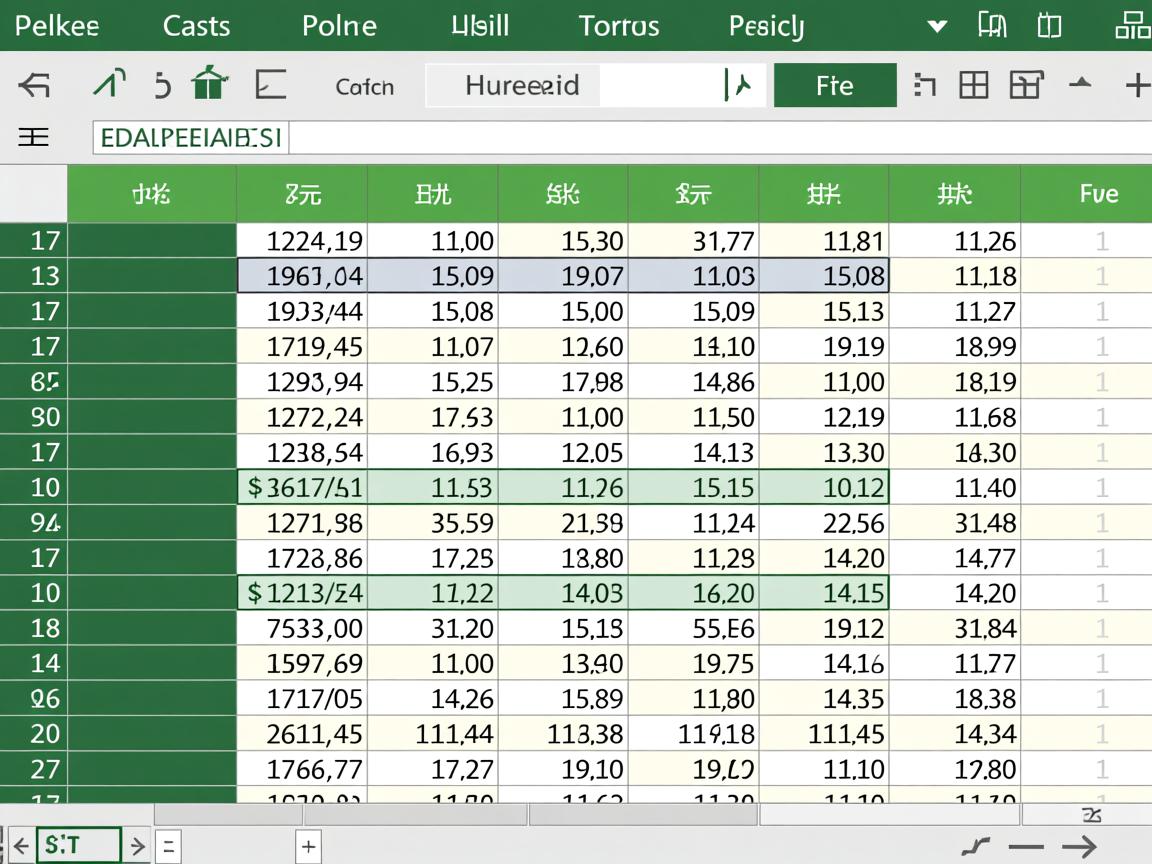Click the grid table icon in toolbar

click(x=973, y=86)
